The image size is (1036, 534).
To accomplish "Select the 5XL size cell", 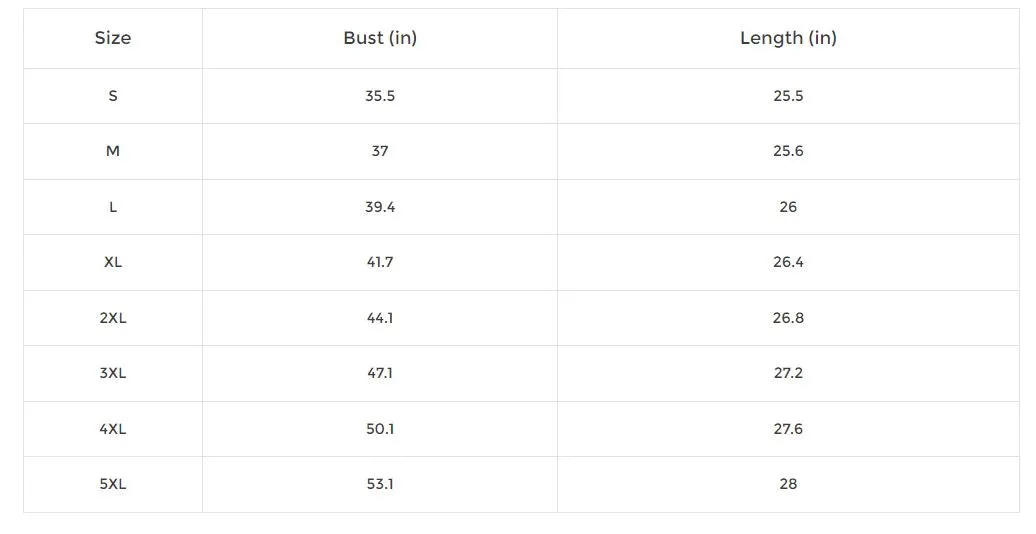I will [113, 484].
